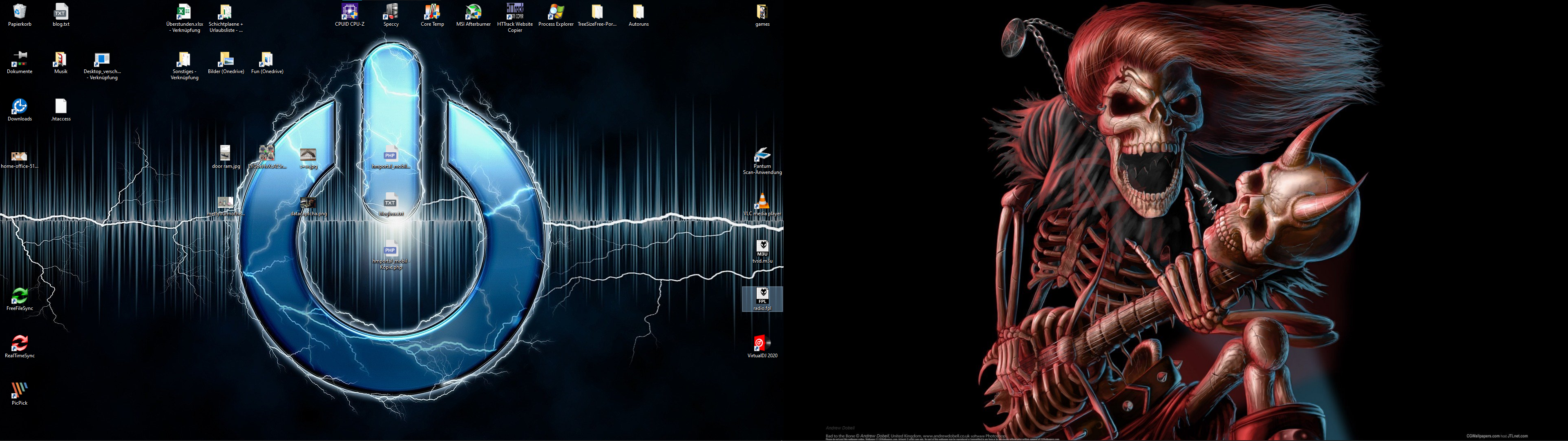Viewport: 1568px width, 441px height.
Task: Select the door ram.jpg thumbnail
Action: tap(225, 153)
